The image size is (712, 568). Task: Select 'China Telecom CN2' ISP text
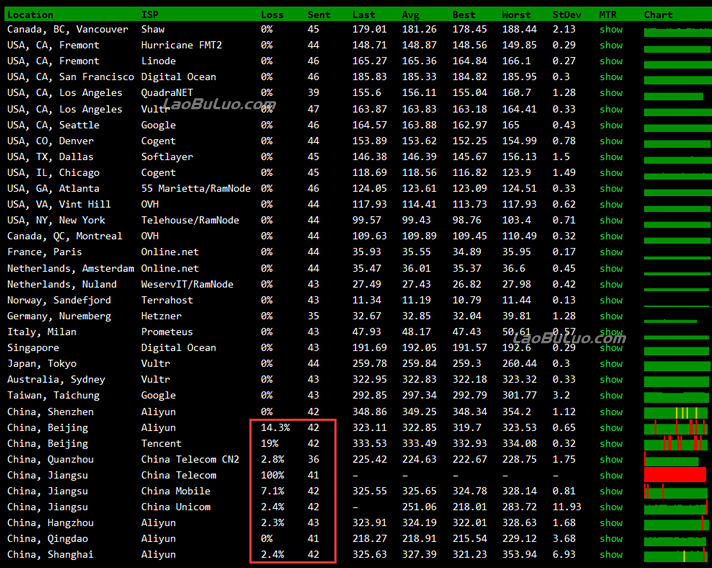coord(190,460)
